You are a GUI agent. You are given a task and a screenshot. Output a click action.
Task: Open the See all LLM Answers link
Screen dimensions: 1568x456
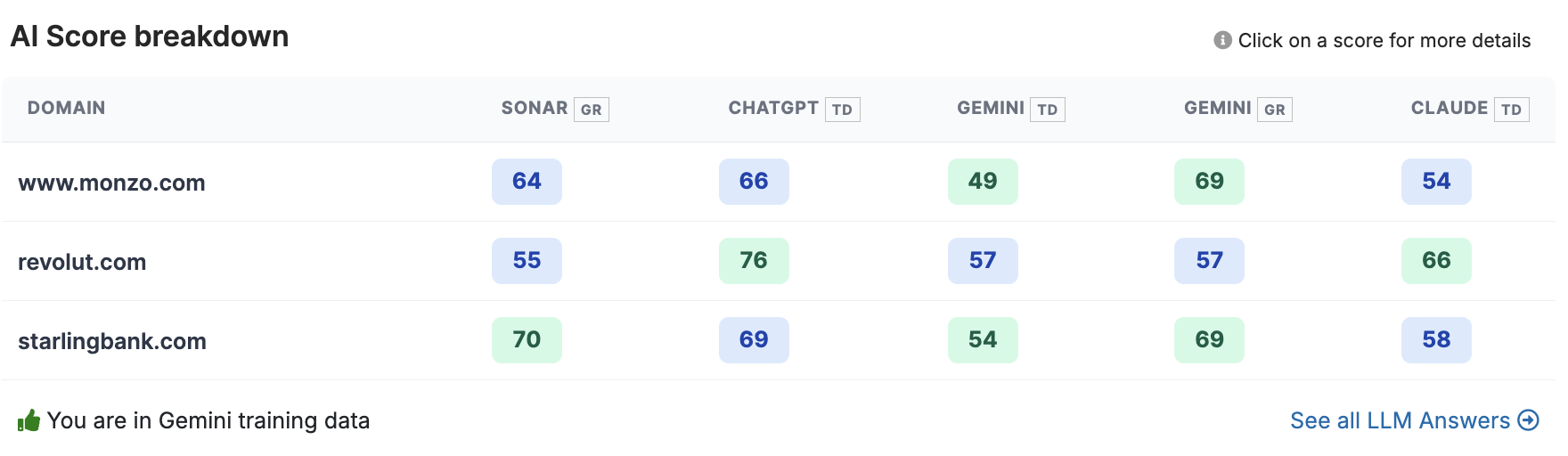[1400, 420]
